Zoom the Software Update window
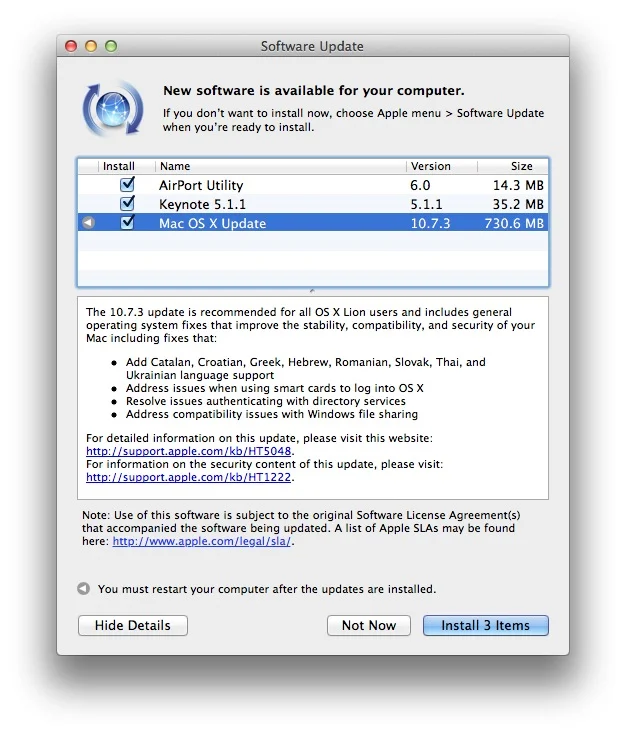This screenshot has width=626, height=734. click(111, 46)
